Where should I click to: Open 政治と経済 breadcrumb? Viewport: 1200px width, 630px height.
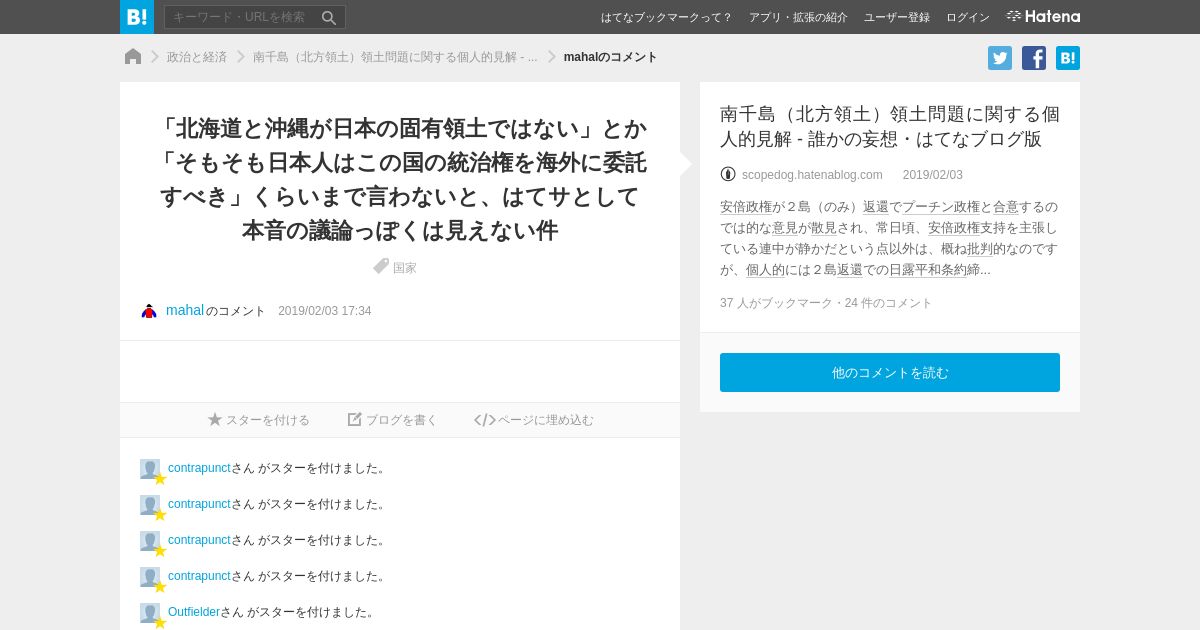click(197, 57)
